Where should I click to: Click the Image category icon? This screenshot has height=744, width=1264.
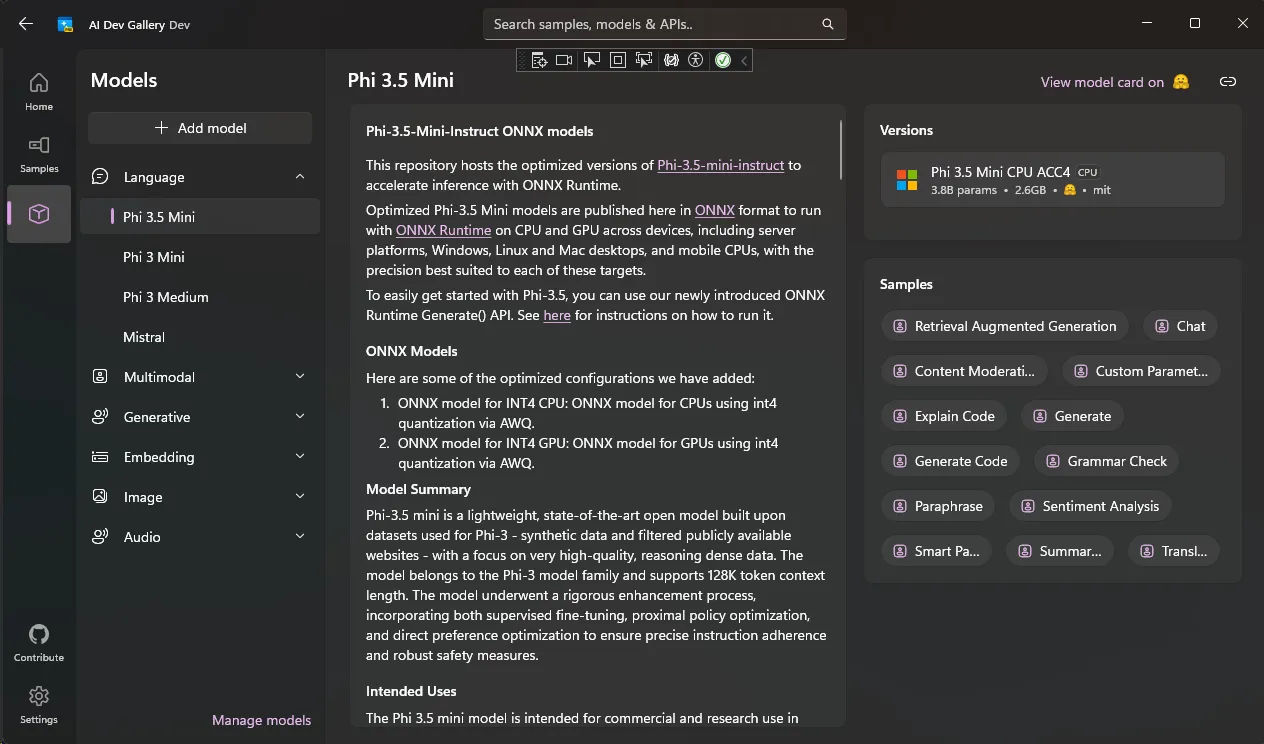tap(100, 497)
